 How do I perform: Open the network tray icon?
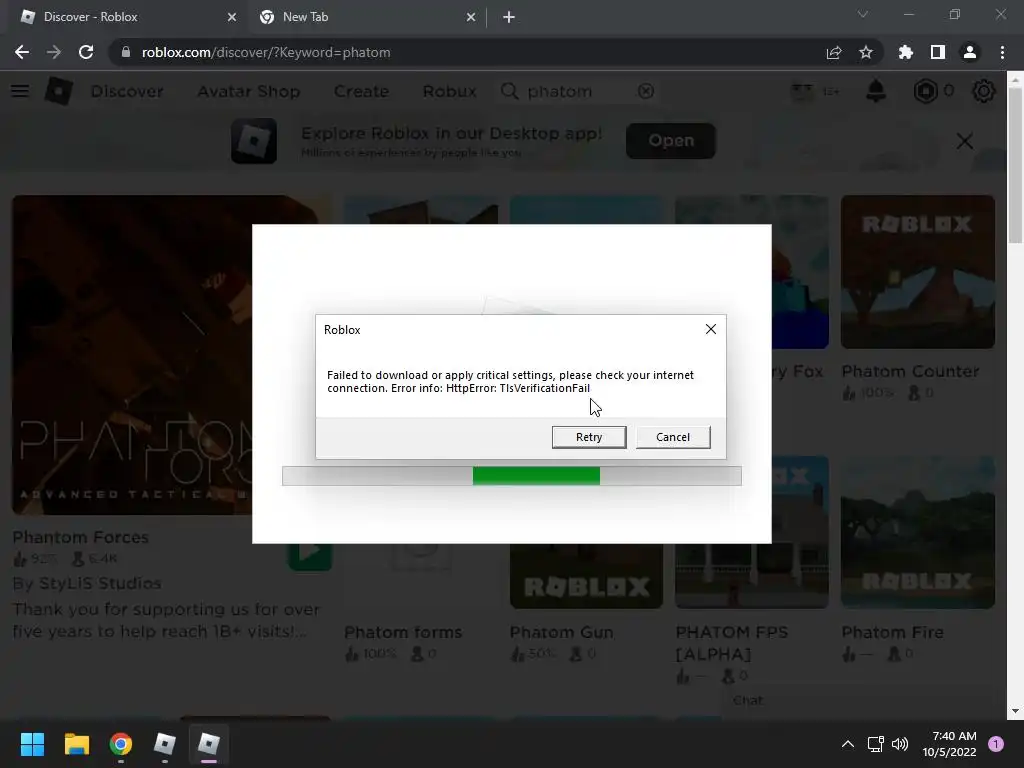pyautogui.click(x=875, y=744)
